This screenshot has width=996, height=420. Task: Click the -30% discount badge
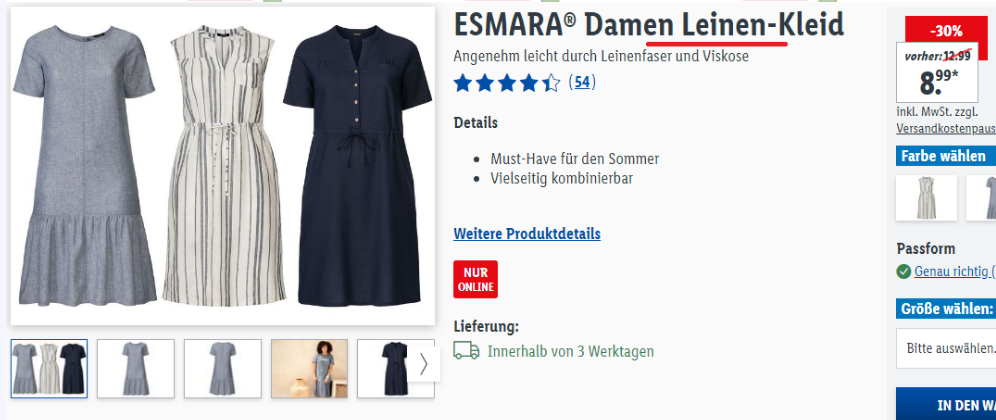946,30
